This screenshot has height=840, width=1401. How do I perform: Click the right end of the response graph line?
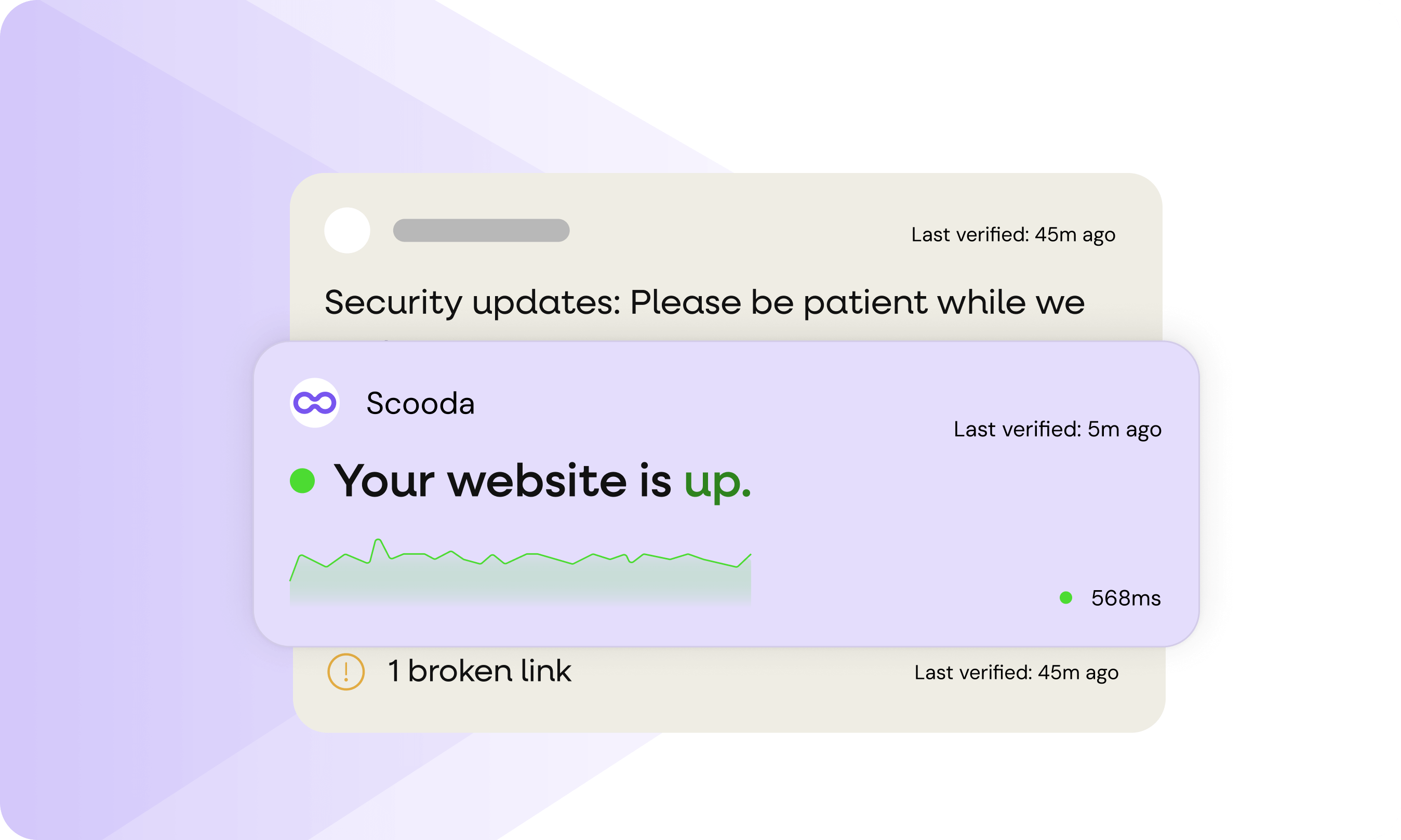point(750,555)
